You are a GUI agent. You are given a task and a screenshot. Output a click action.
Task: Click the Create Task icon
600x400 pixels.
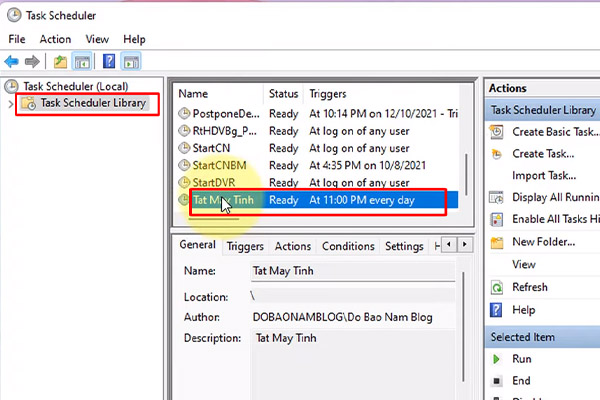pyautogui.click(x=496, y=154)
